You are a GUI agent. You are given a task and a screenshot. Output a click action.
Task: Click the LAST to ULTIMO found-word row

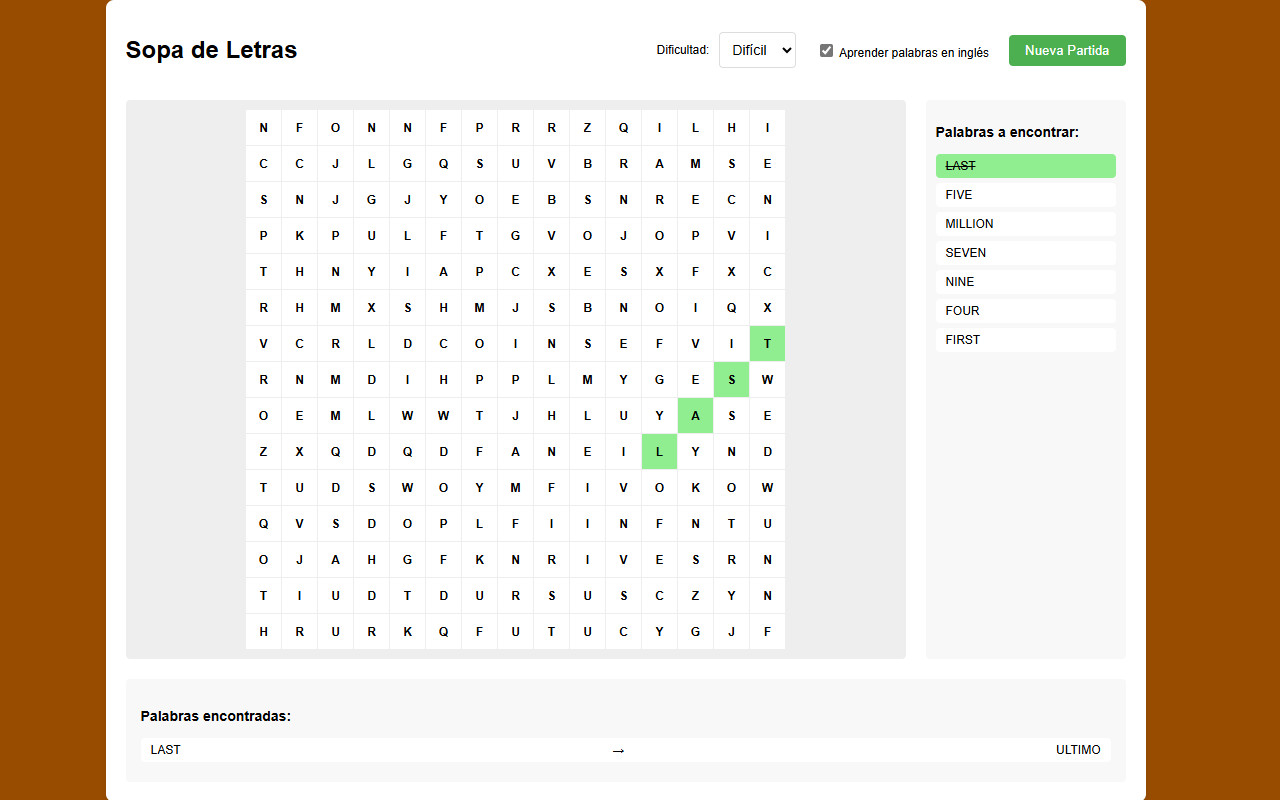coord(625,750)
